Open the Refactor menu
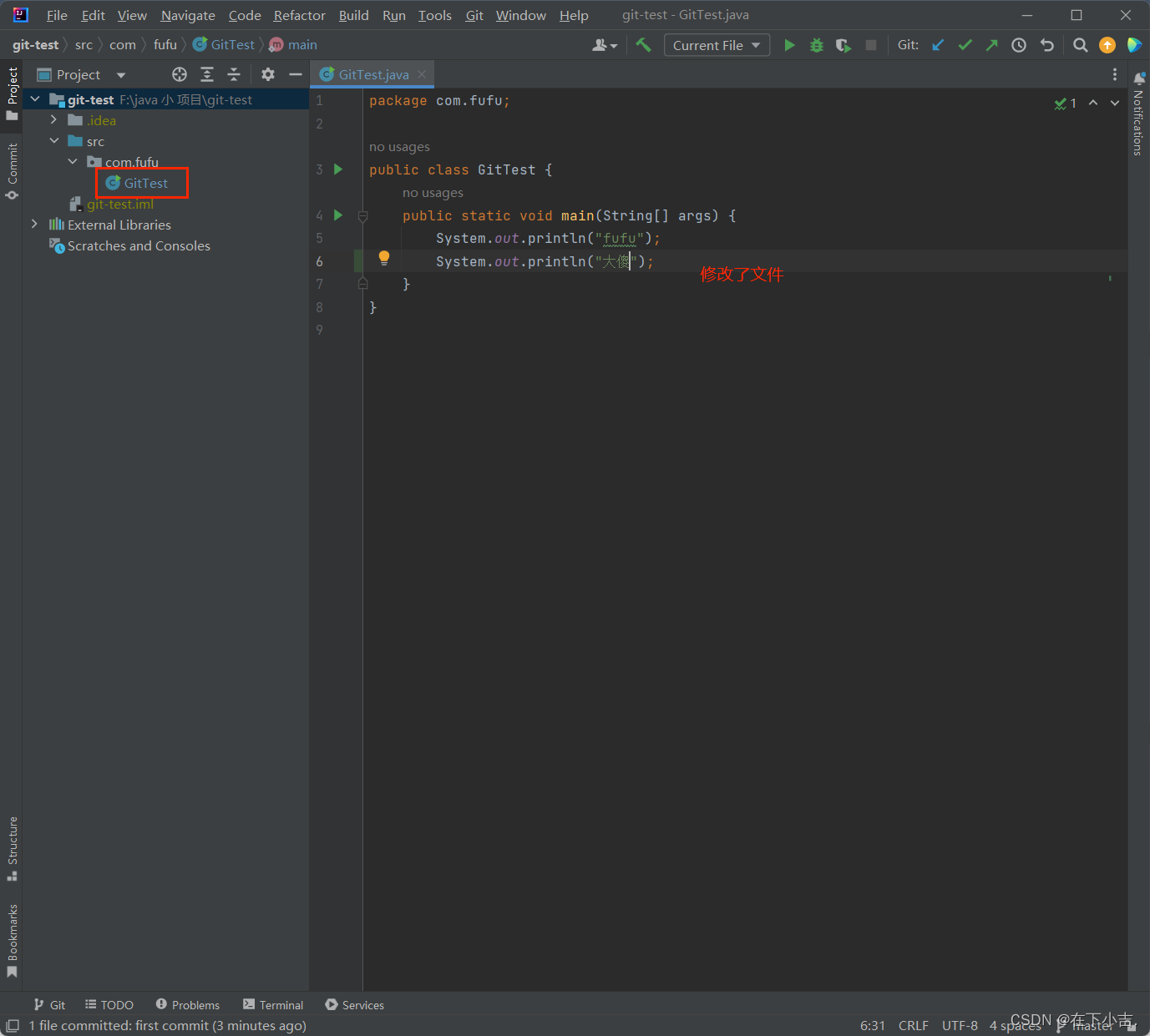 click(x=299, y=15)
